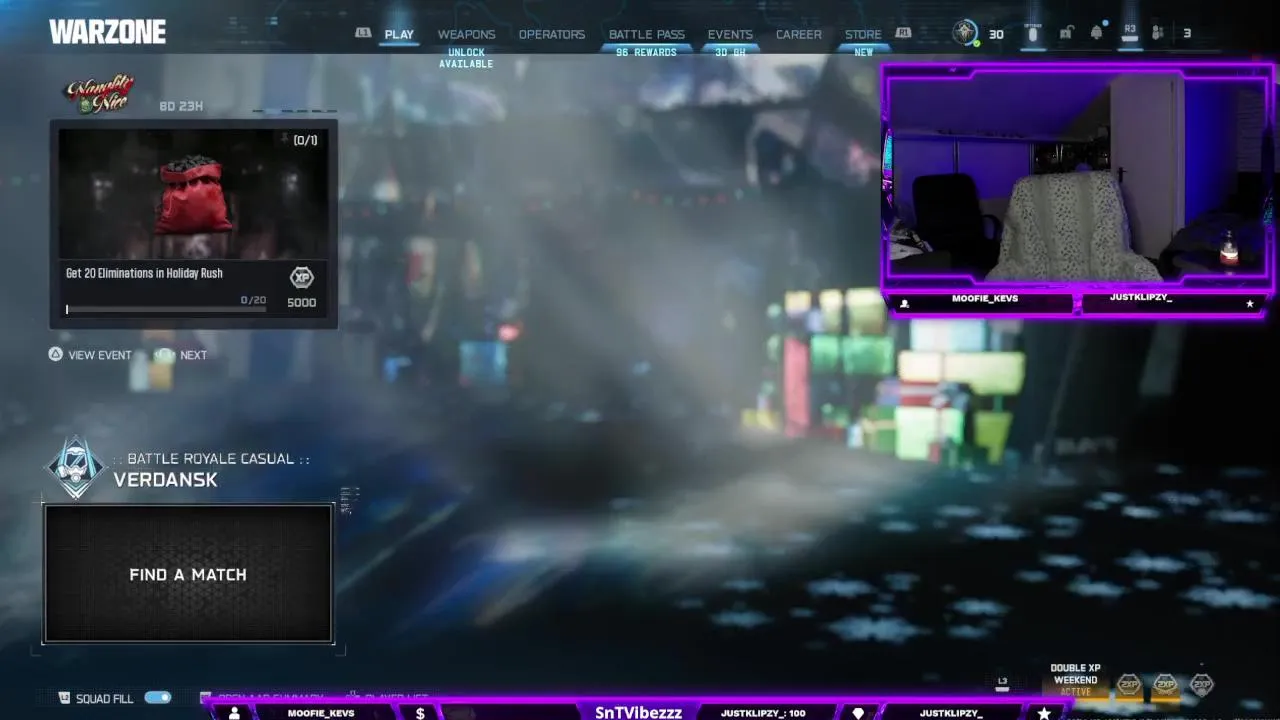Click the VERDANSK map name

[165, 480]
